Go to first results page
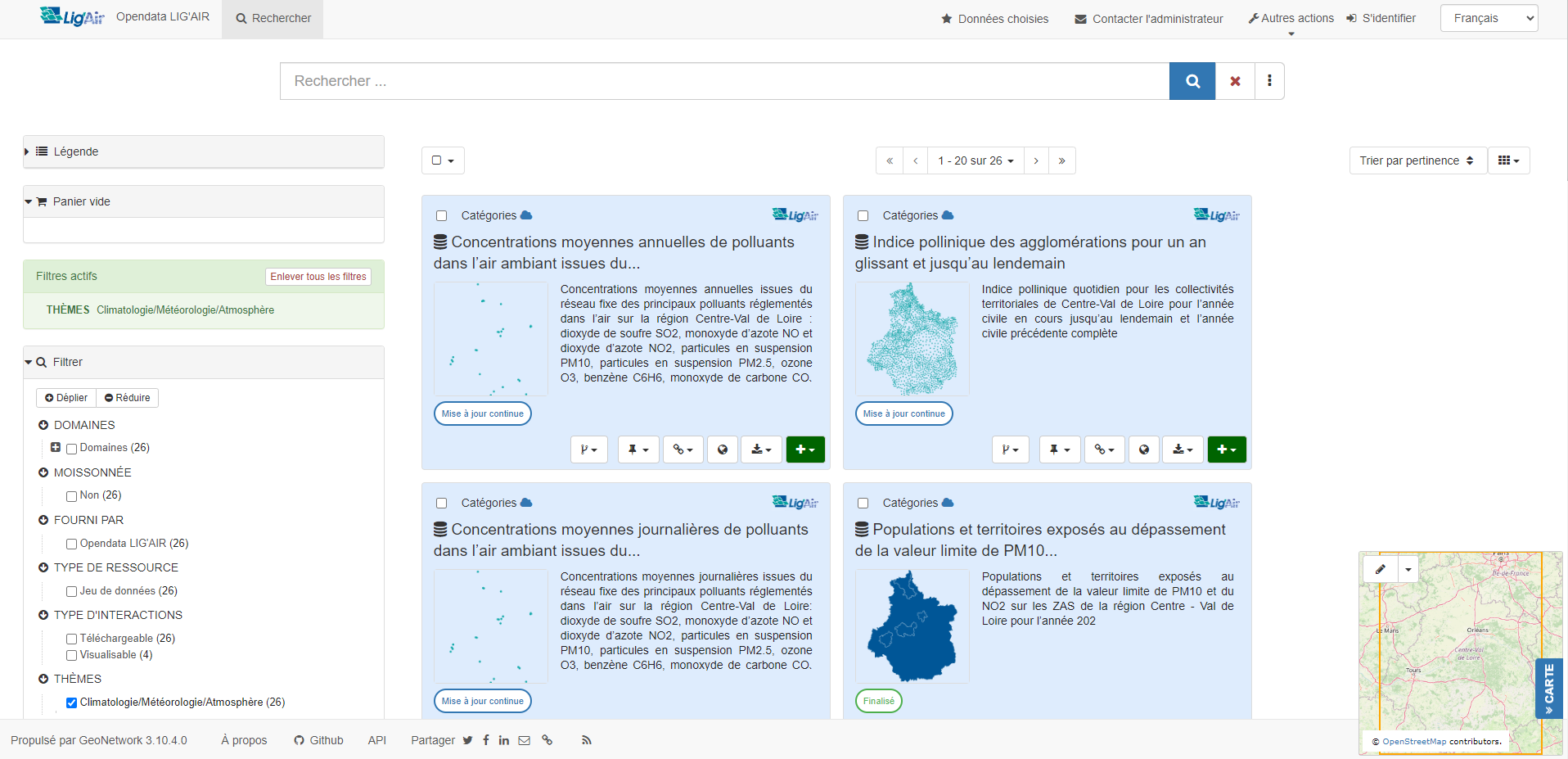Image resolution: width=1568 pixels, height=759 pixels. tap(890, 160)
